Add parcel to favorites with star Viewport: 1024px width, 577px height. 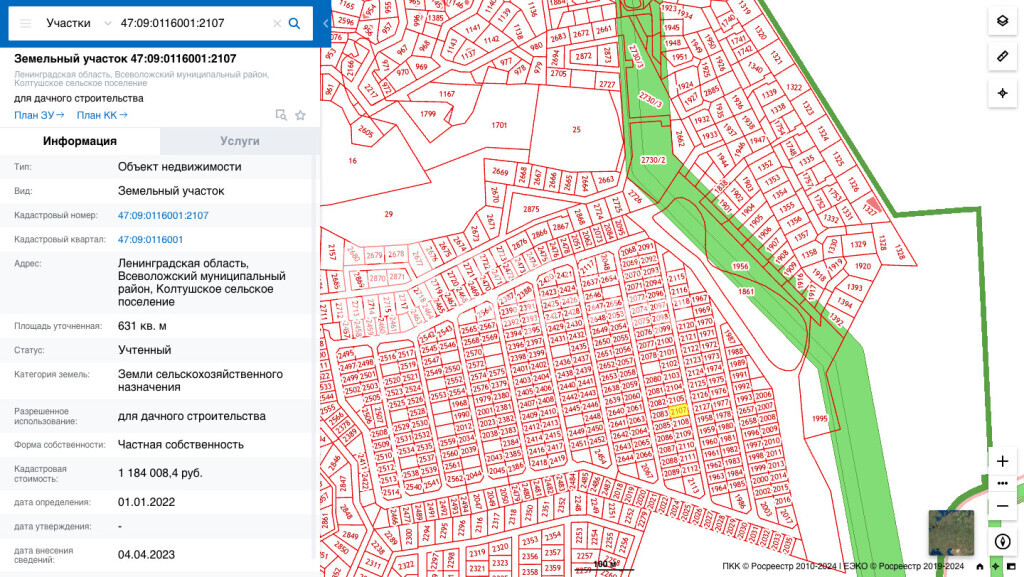click(300, 115)
